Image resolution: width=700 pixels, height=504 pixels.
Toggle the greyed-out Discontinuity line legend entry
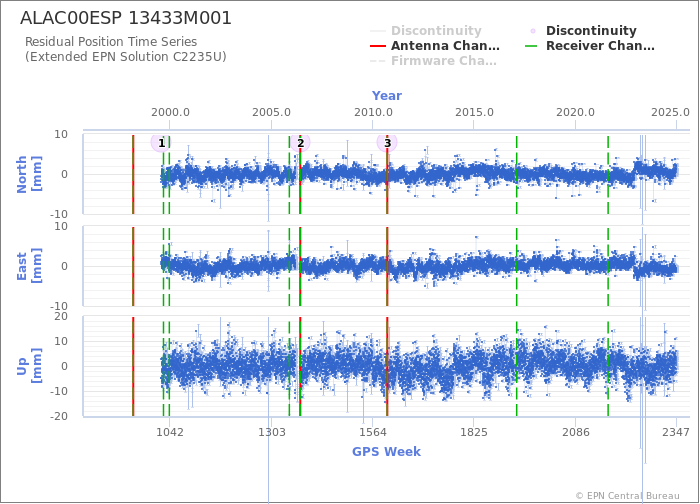coord(426,30)
